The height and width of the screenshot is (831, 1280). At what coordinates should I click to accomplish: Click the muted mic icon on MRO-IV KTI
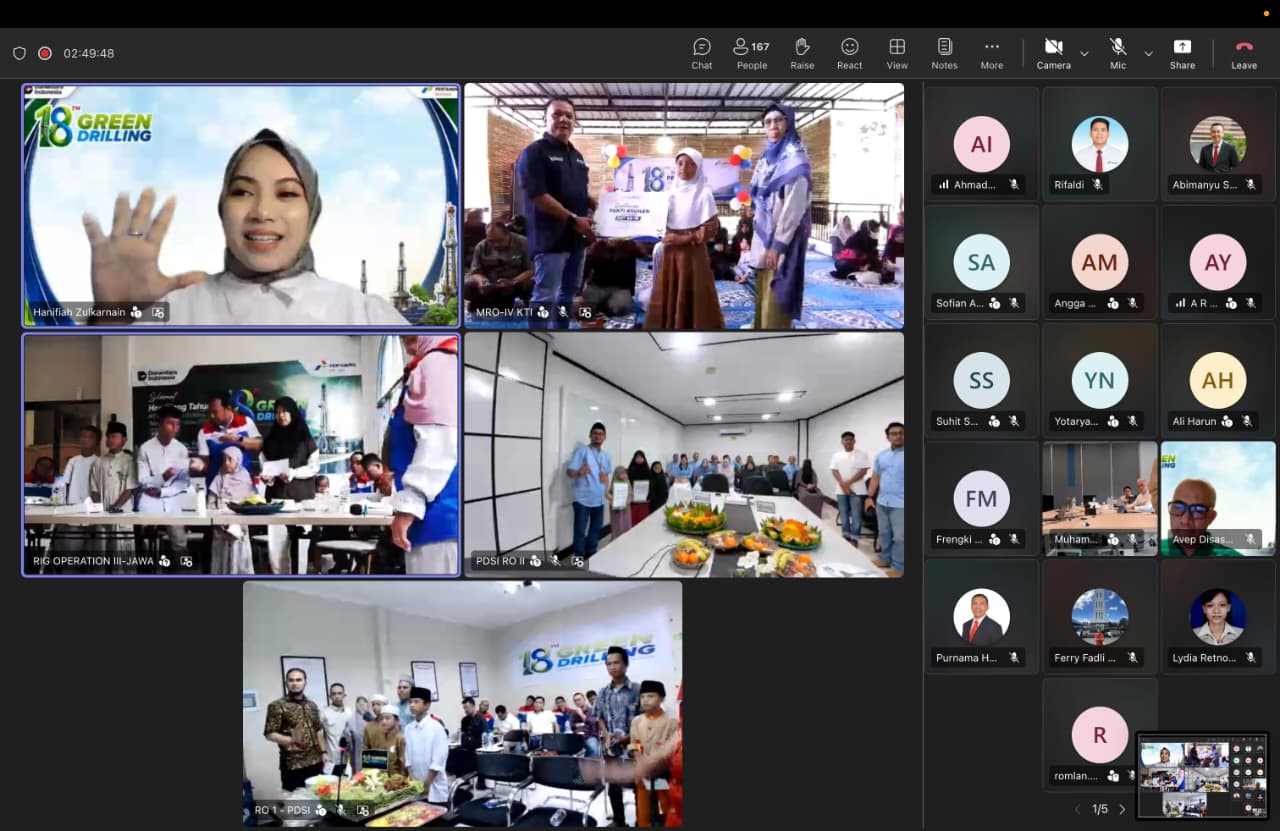coord(564,312)
